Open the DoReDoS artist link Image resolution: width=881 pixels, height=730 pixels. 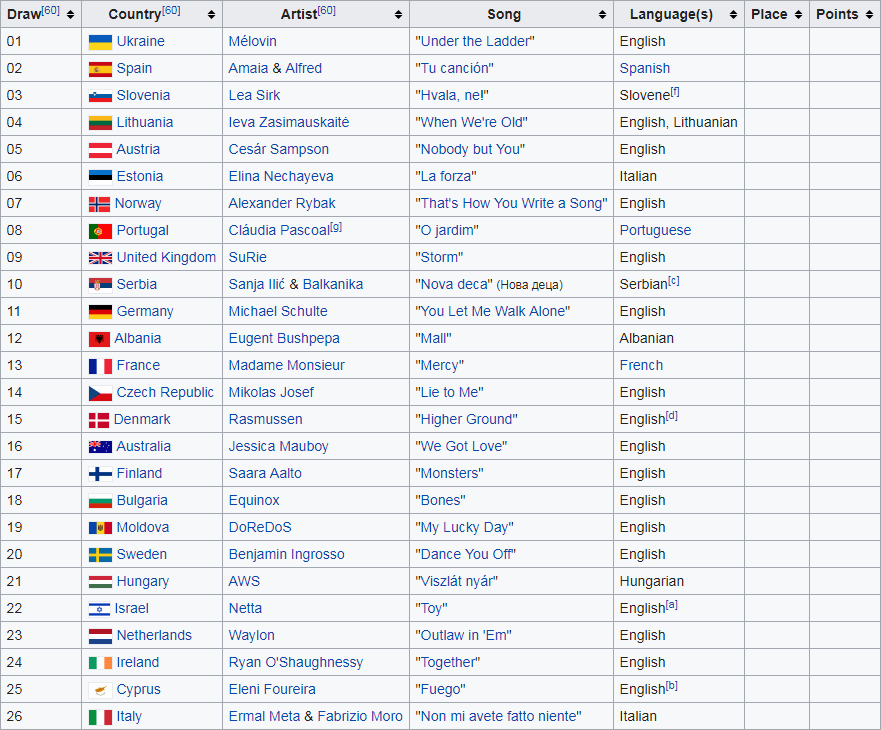point(260,527)
